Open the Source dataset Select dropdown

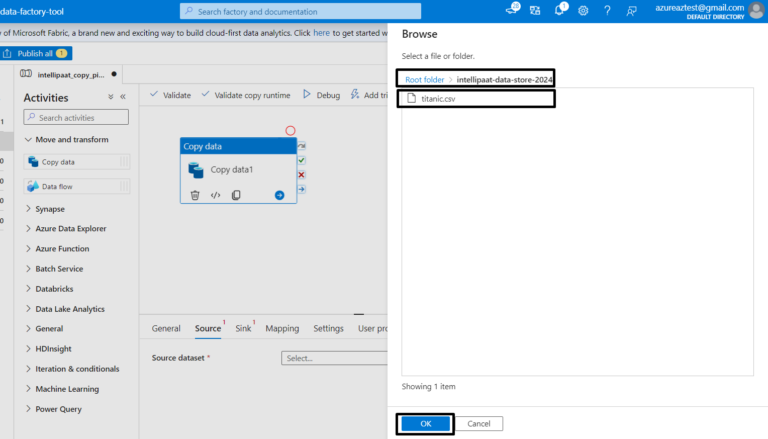[335, 358]
